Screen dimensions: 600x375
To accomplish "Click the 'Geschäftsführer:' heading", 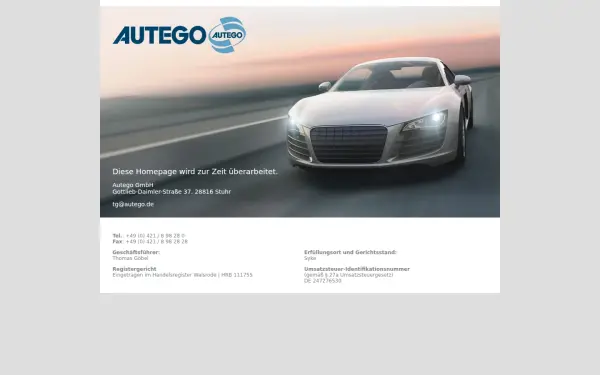I will pyautogui.click(x=136, y=252).
